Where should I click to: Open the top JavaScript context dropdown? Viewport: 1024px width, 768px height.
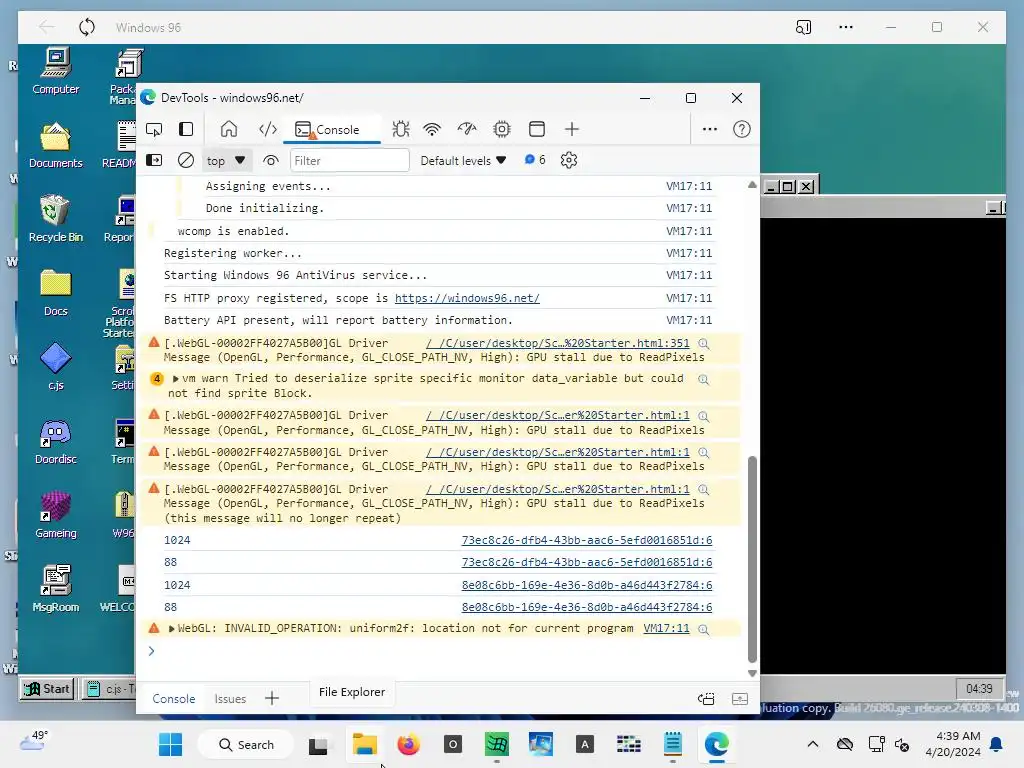[225, 161]
